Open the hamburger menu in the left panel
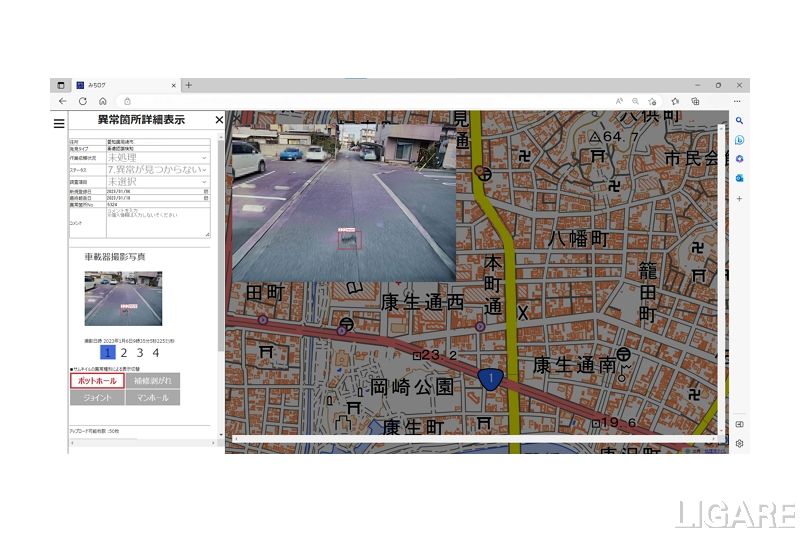 (x=59, y=123)
